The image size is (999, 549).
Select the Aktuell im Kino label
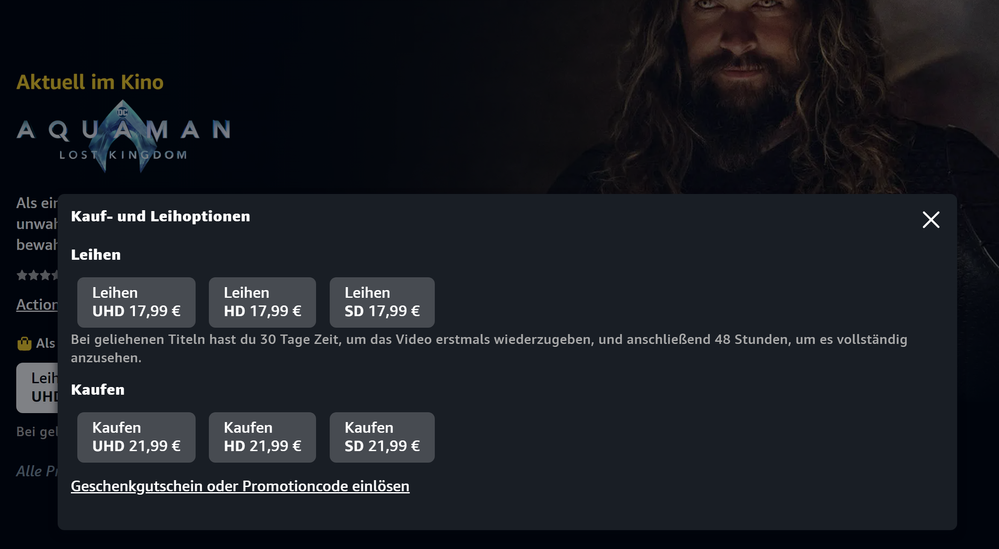pos(90,82)
